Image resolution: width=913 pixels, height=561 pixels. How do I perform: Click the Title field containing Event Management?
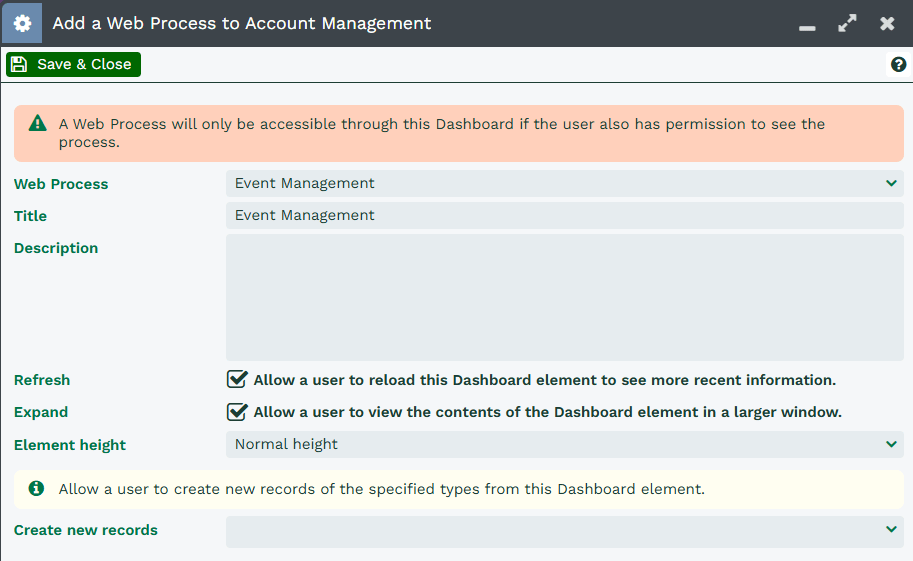[564, 215]
